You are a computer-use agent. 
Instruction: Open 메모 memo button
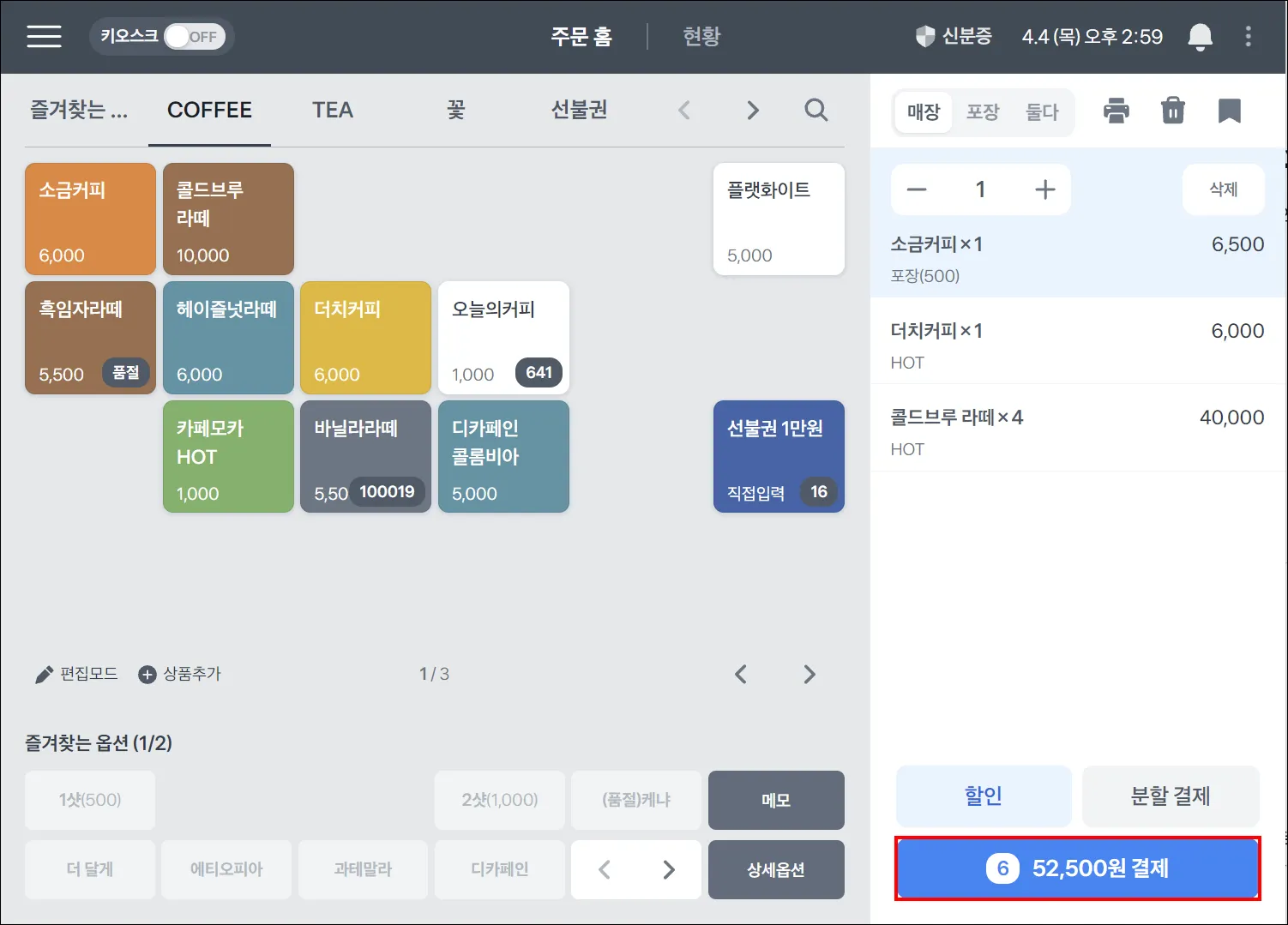776,800
